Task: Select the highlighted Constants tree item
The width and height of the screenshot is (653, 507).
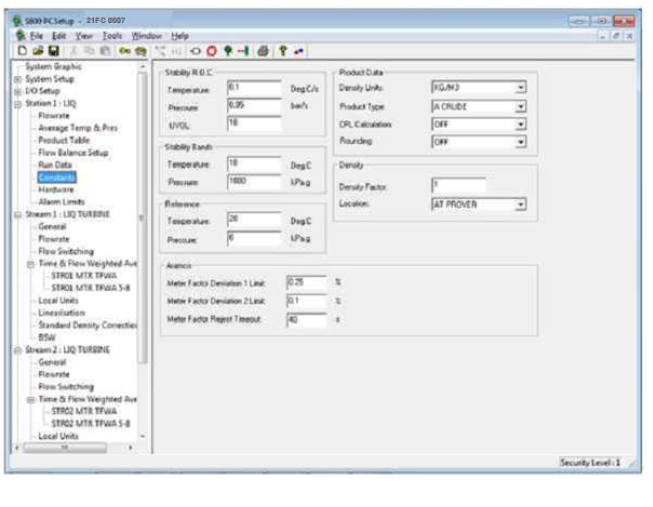Action: 57,177
